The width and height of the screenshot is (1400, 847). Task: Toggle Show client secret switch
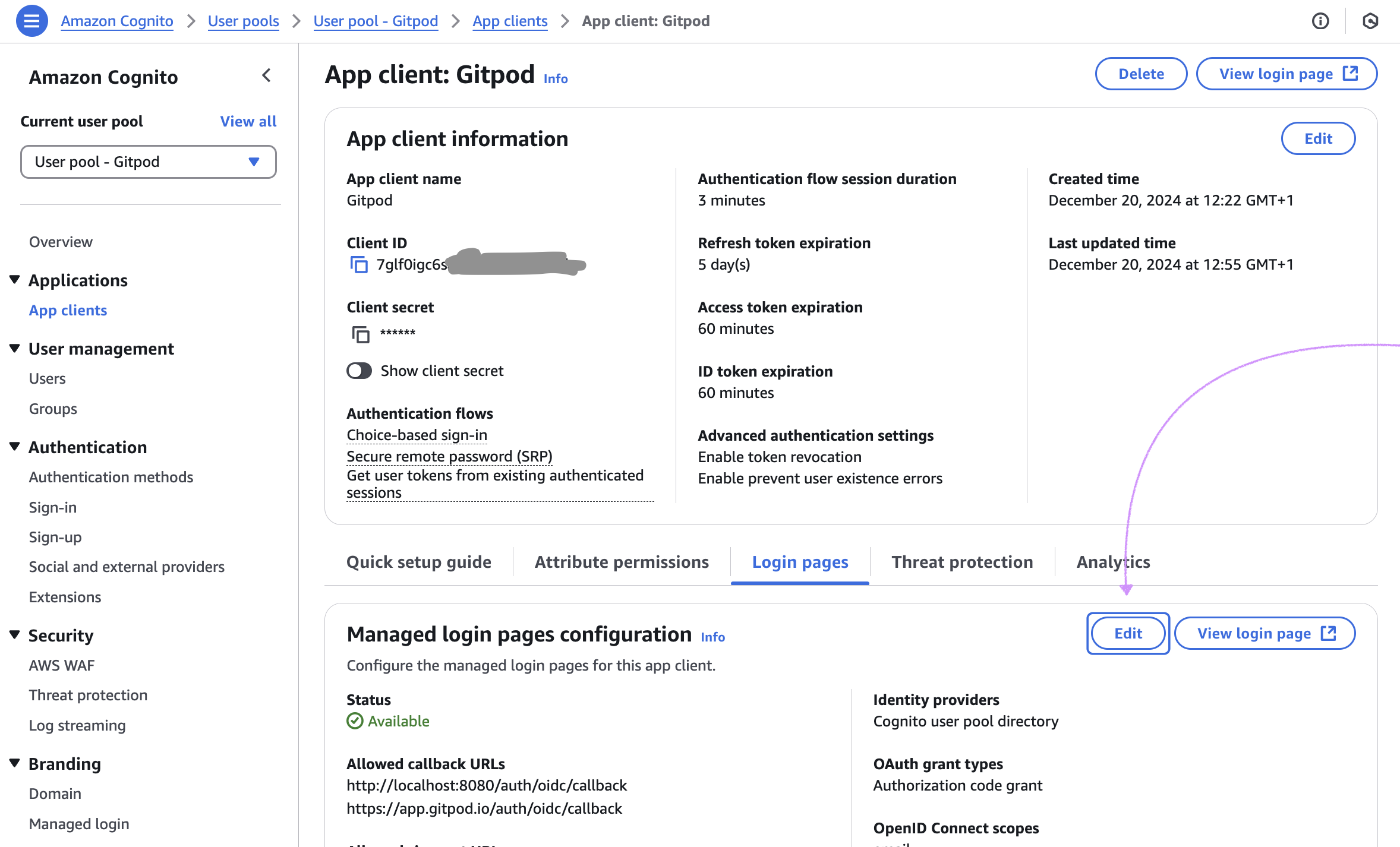click(x=359, y=371)
